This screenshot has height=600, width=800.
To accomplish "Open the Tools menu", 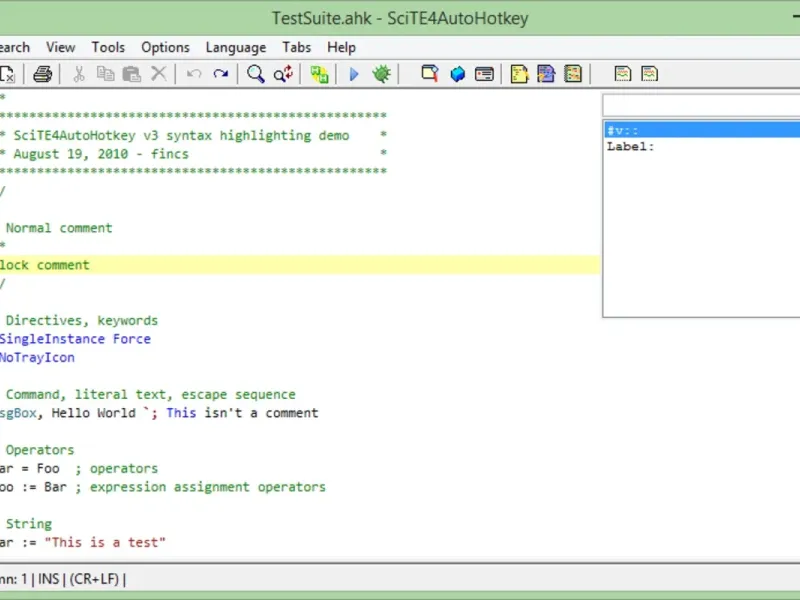I will coord(108,47).
